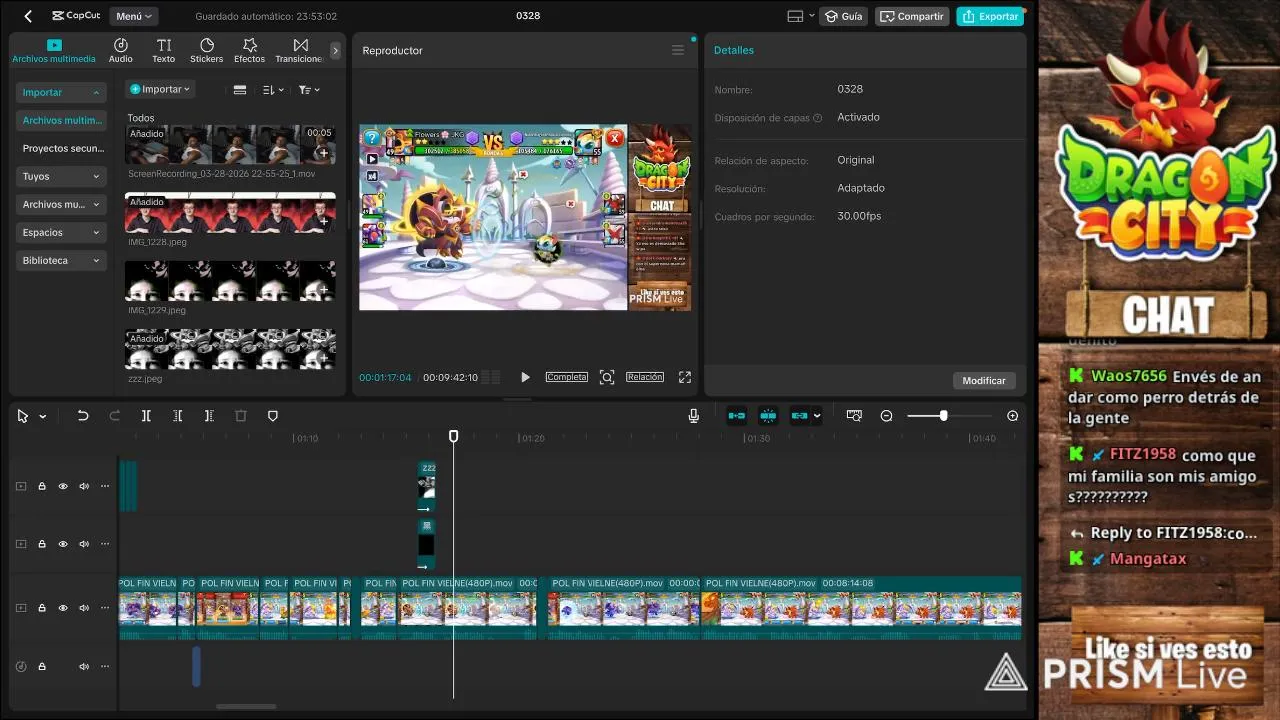The width and height of the screenshot is (1280, 720).
Task: Click the Relación aspect button
Action: (x=645, y=377)
